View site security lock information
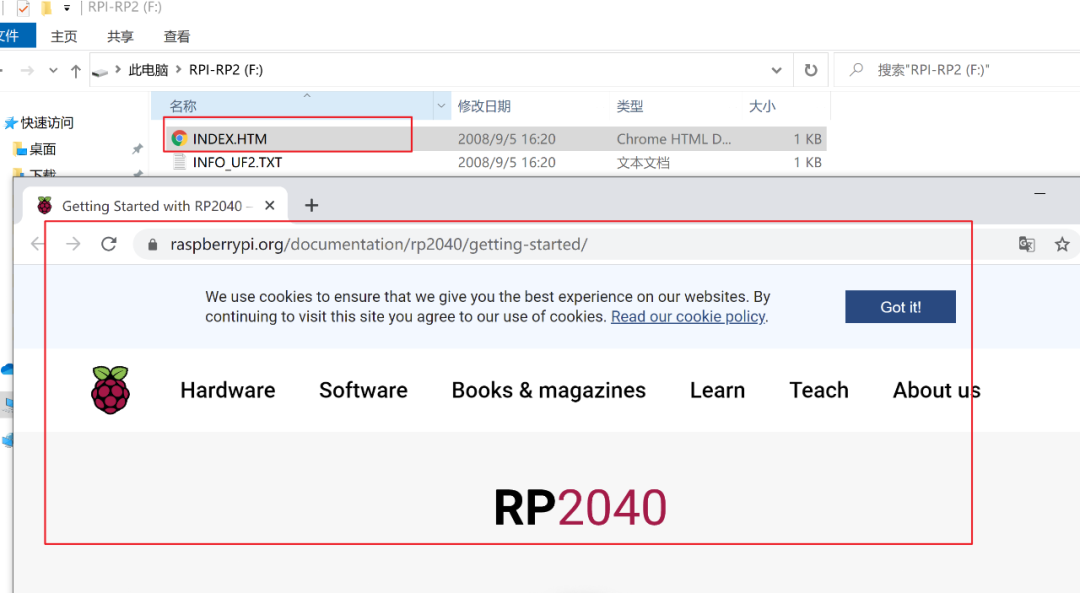1080x593 pixels. 153,245
